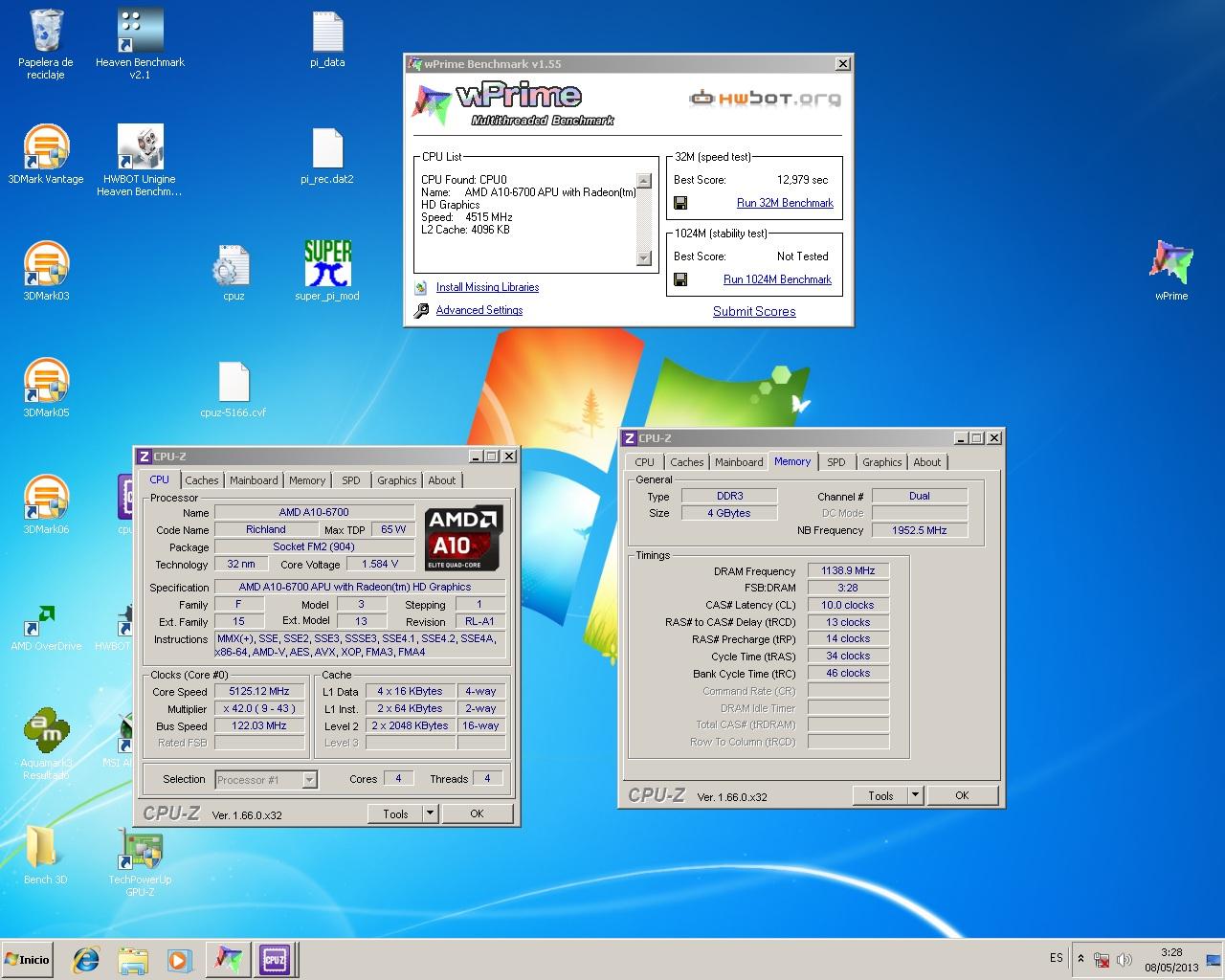Screen dimensions: 1225x980
Task: Select Memory tab in left CPU-Z
Action: pos(307,480)
